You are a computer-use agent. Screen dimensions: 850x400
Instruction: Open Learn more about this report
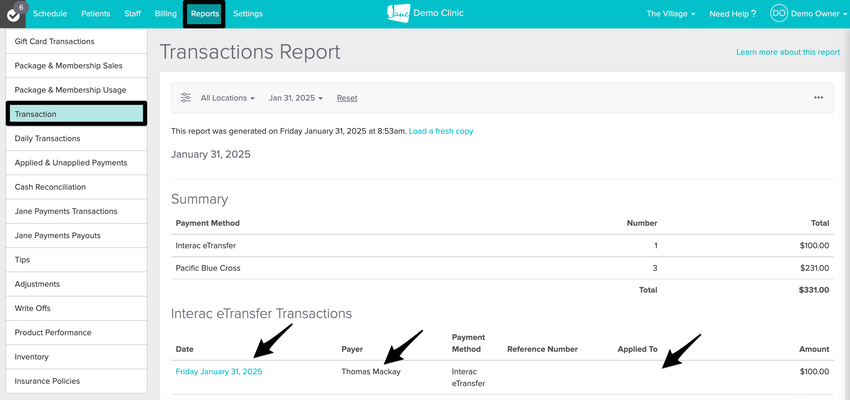pos(788,52)
